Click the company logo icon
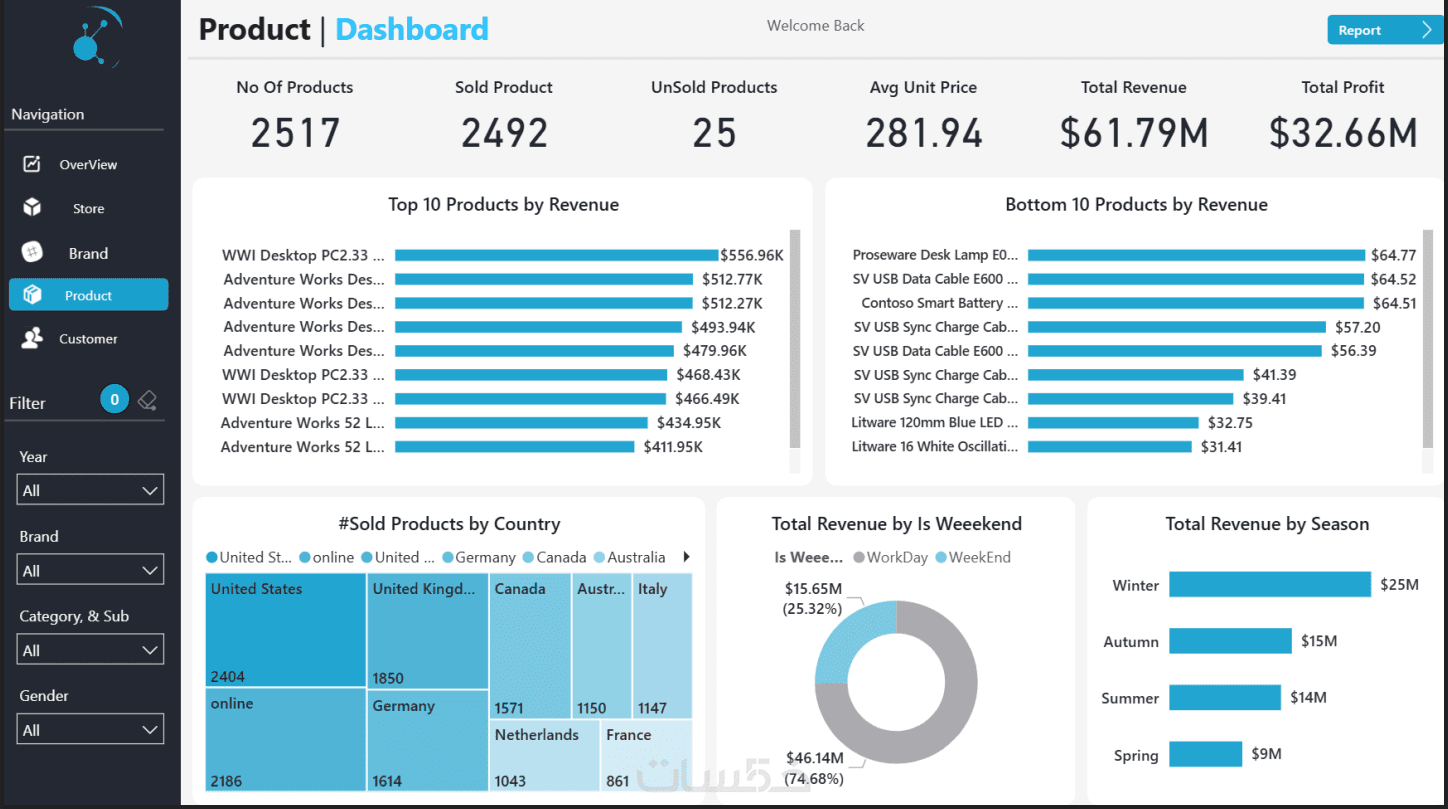The width and height of the screenshot is (1448, 809). click(94, 40)
